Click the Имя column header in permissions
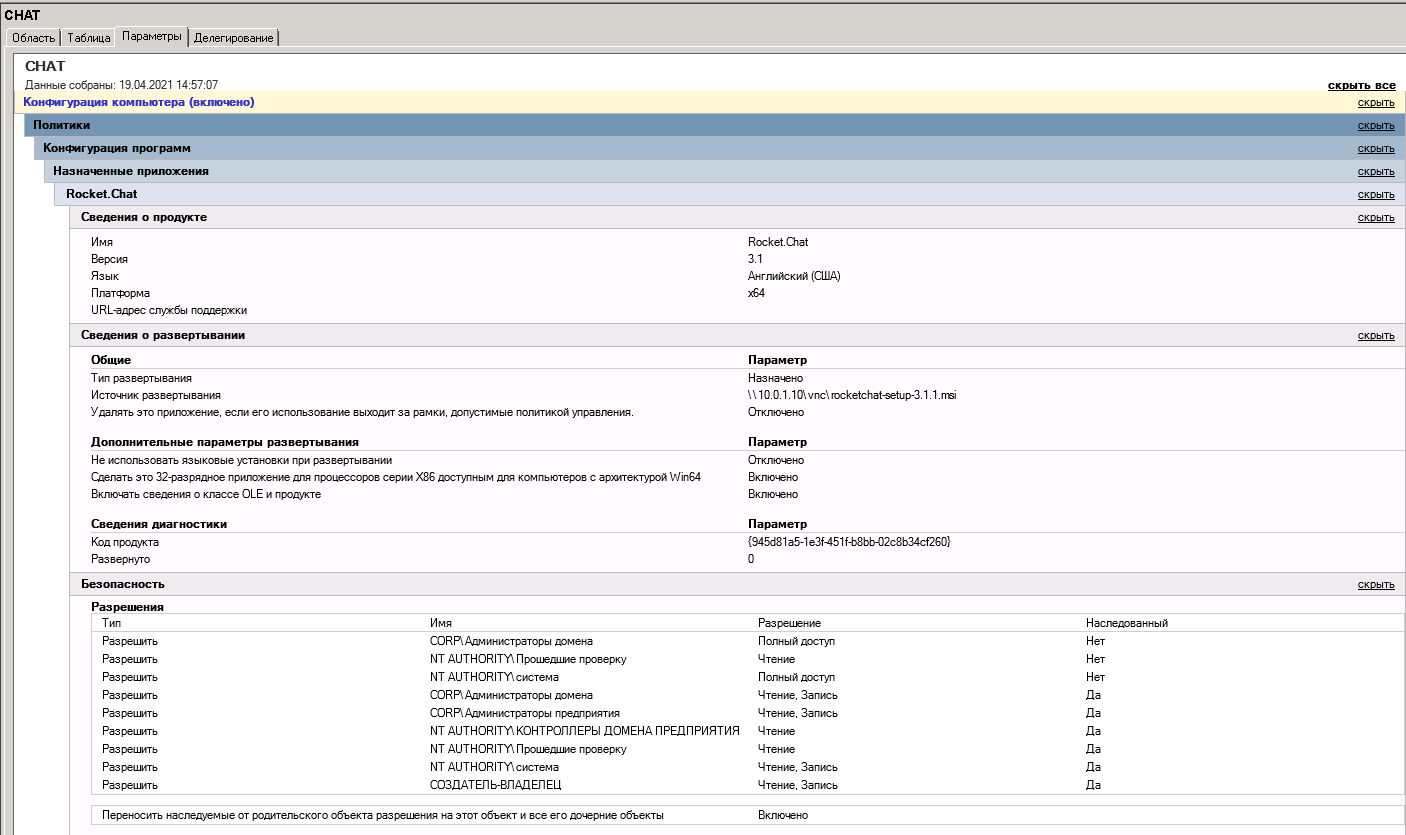Viewport: 1406px width, 835px height. point(441,623)
